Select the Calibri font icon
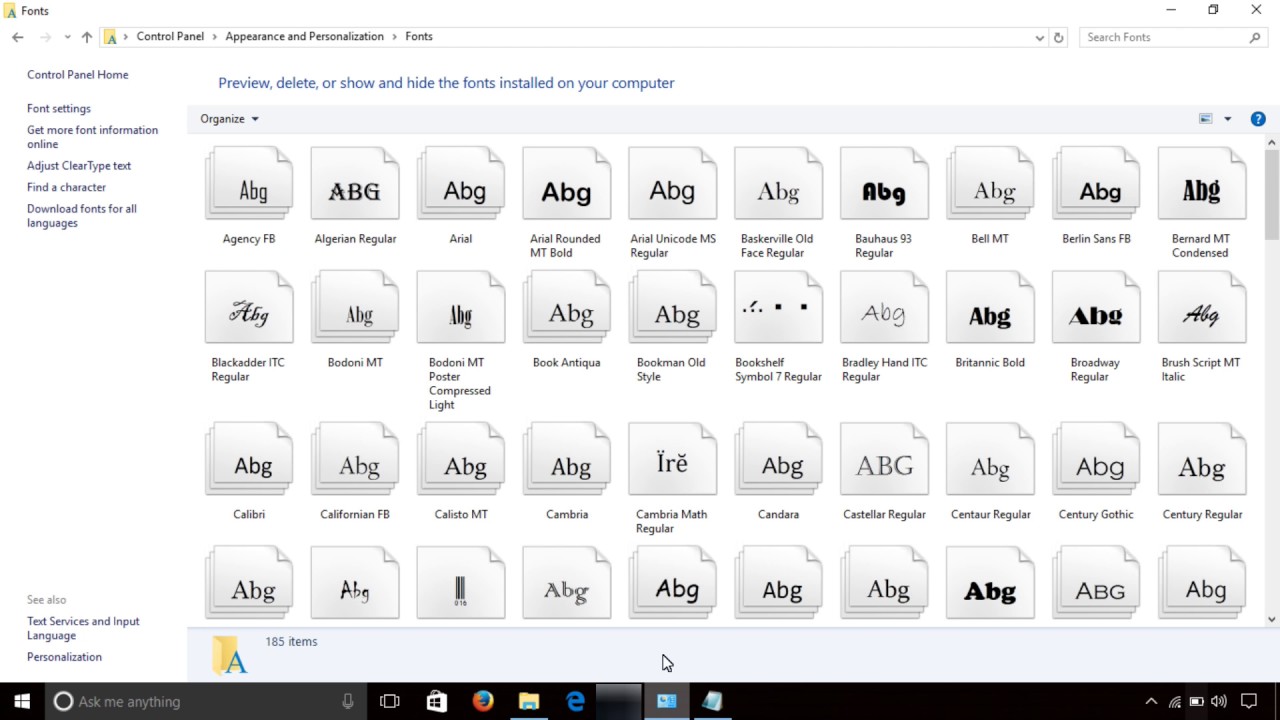Viewport: 1280px width, 720px height. pos(249,459)
